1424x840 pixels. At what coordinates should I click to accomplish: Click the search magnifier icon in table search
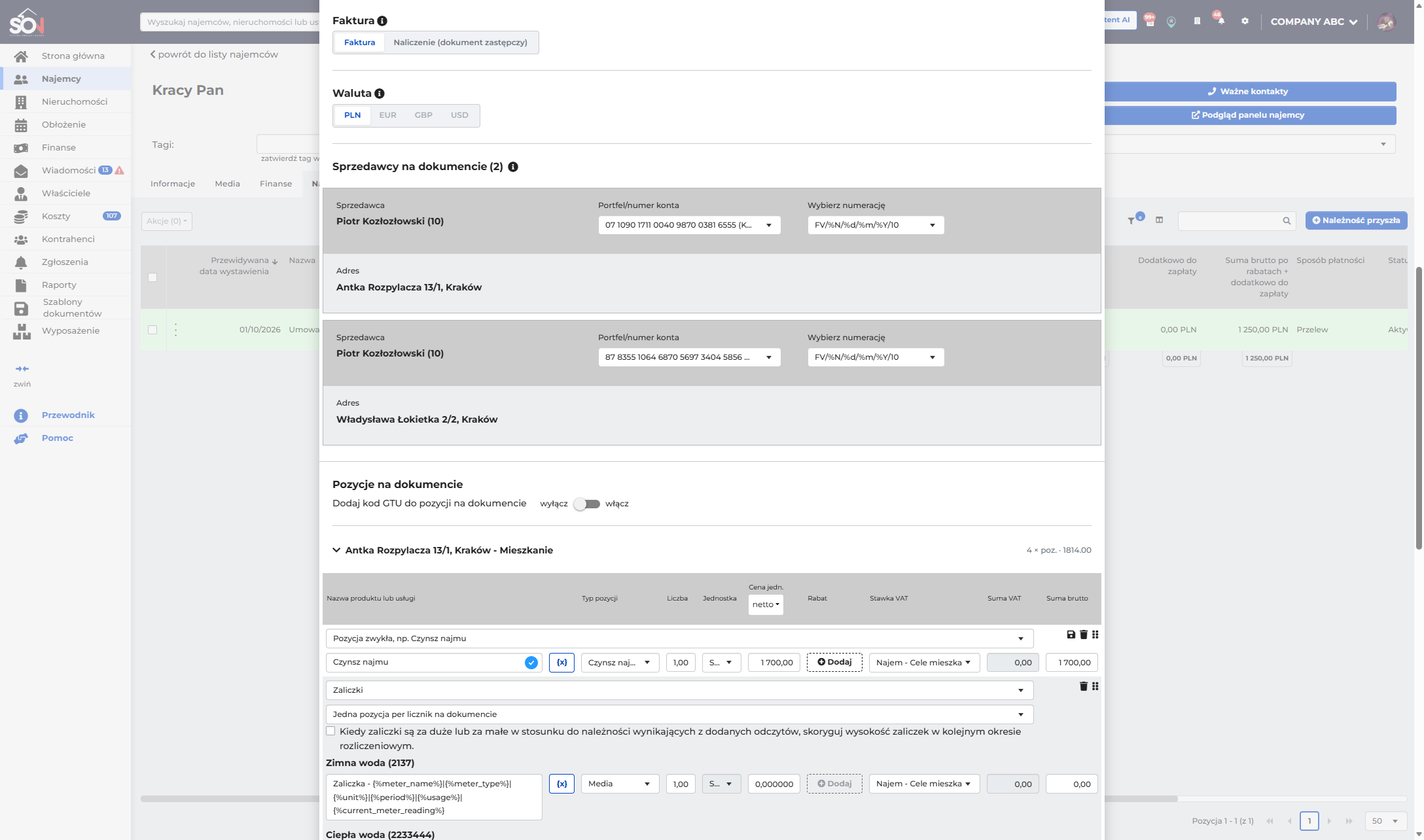[1286, 221]
